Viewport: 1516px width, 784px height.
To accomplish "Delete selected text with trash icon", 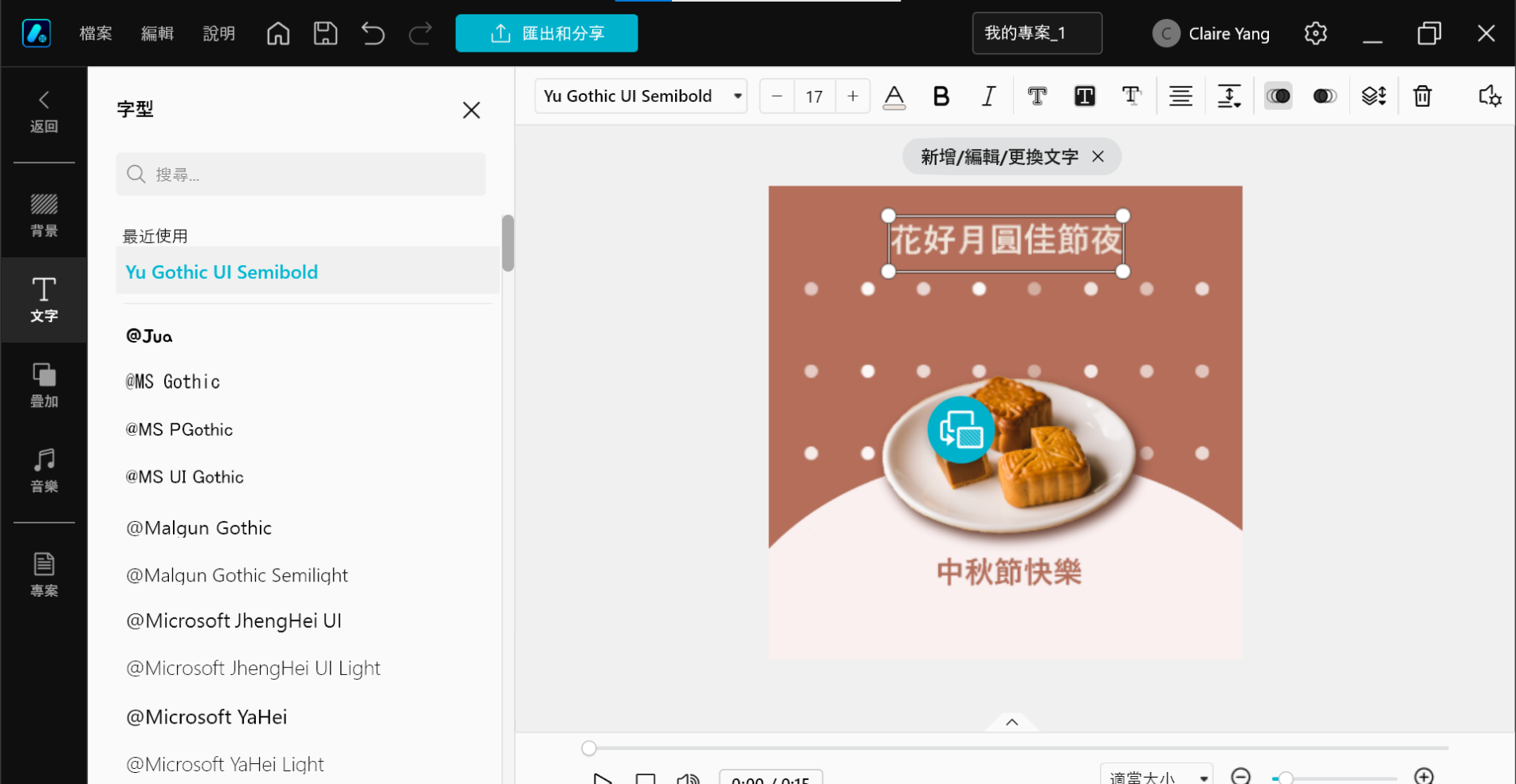I will click(1422, 96).
